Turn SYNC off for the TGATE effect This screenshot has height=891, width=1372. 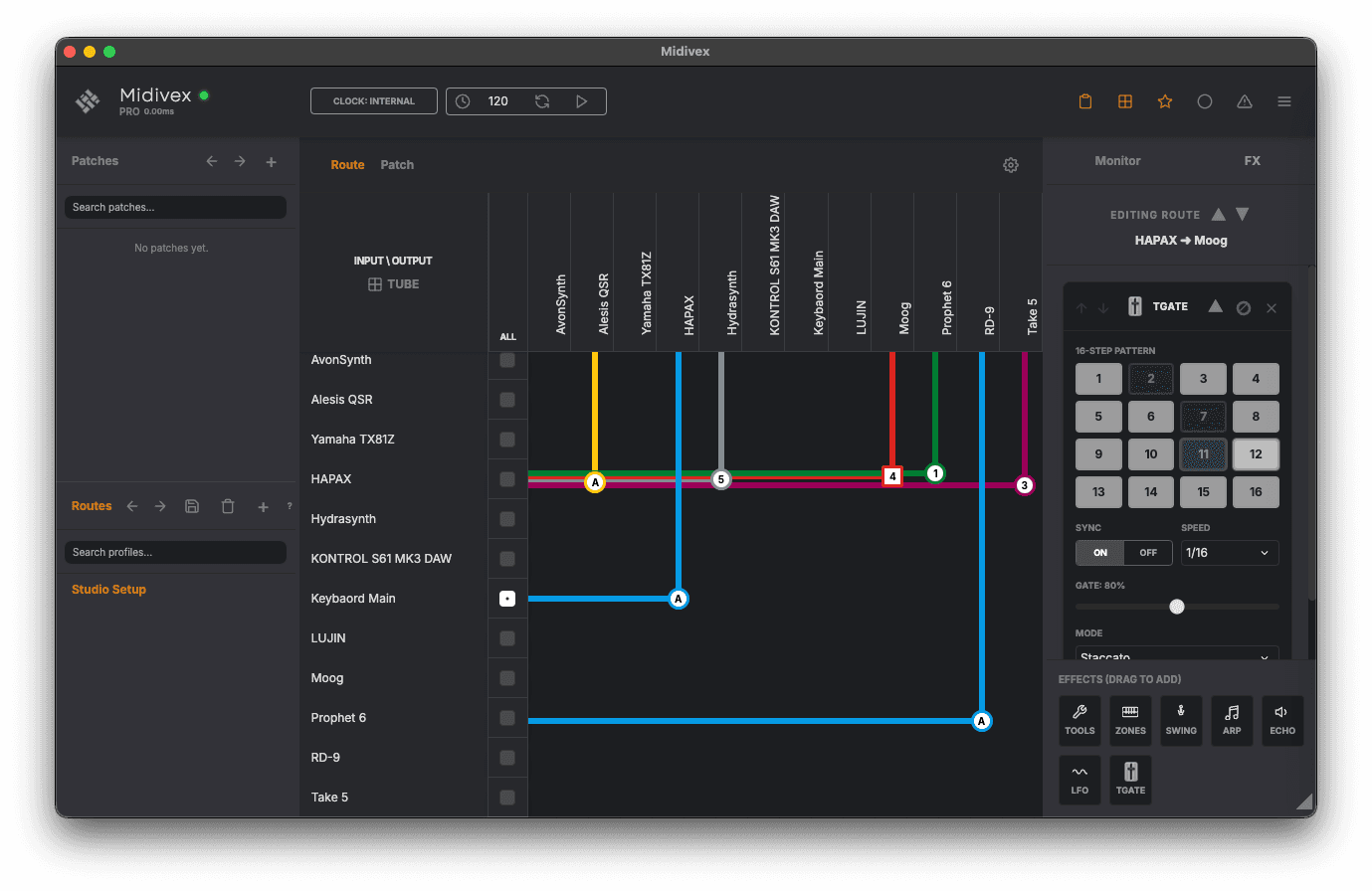coord(1148,552)
